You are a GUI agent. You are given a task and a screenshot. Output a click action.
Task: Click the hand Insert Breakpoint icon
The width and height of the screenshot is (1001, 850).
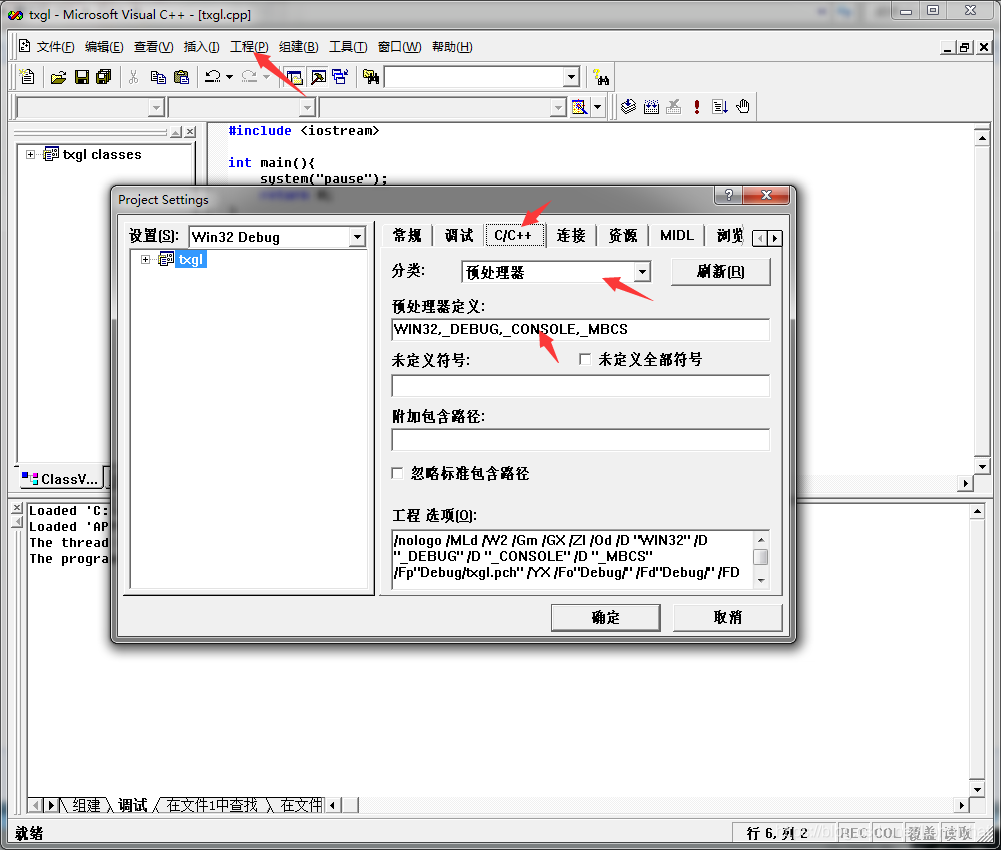point(742,107)
